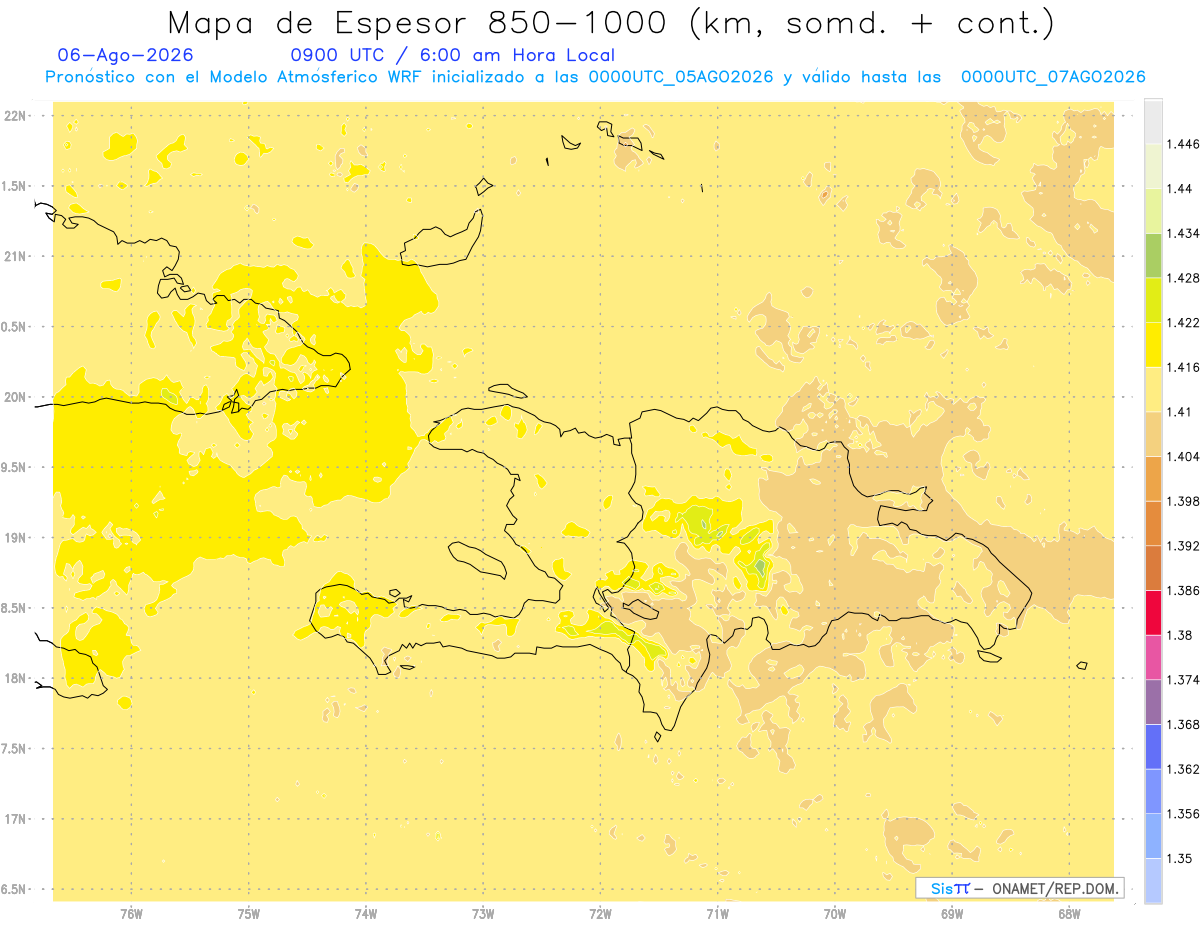Click the 68W longitude label
Image resolution: width=1200 pixels, height=927 pixels.
[x=1068, y=914]
